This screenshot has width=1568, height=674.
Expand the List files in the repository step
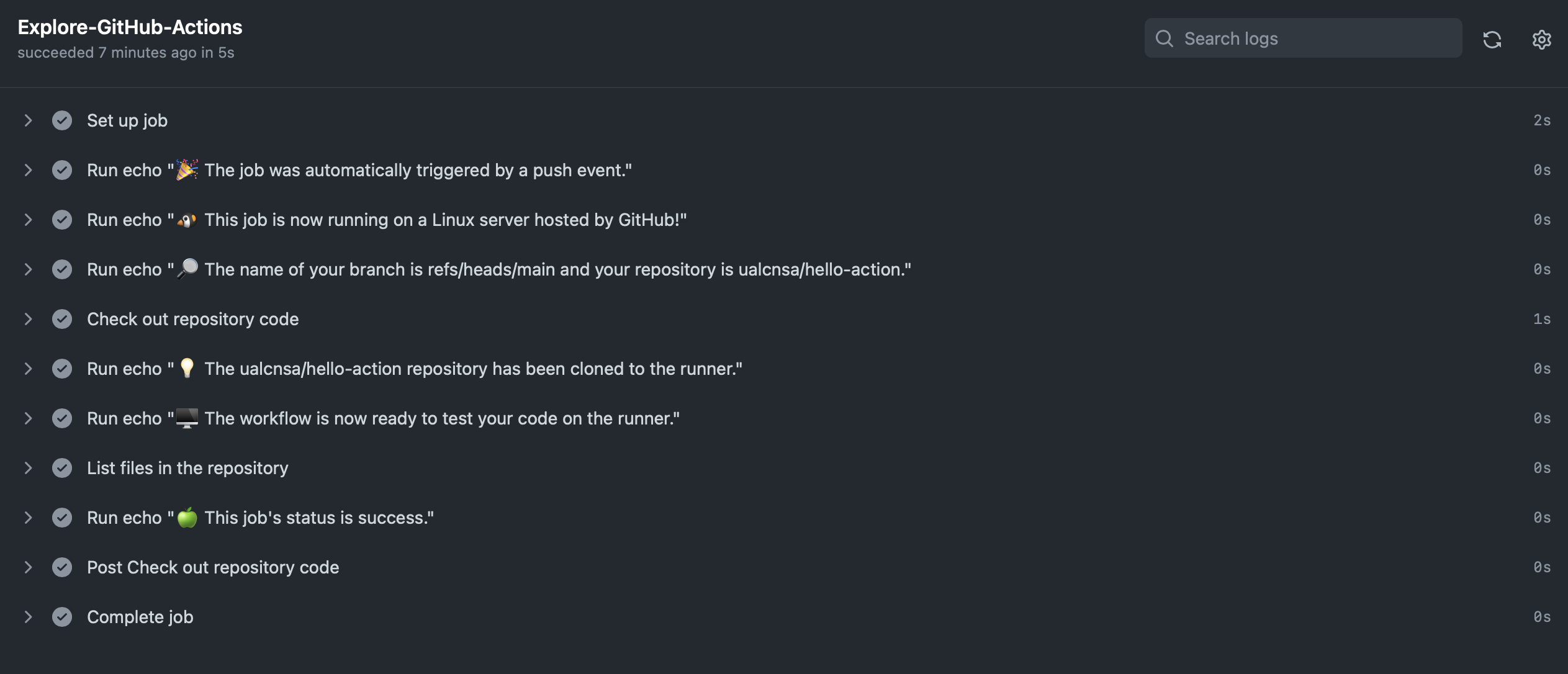(28, 468)
